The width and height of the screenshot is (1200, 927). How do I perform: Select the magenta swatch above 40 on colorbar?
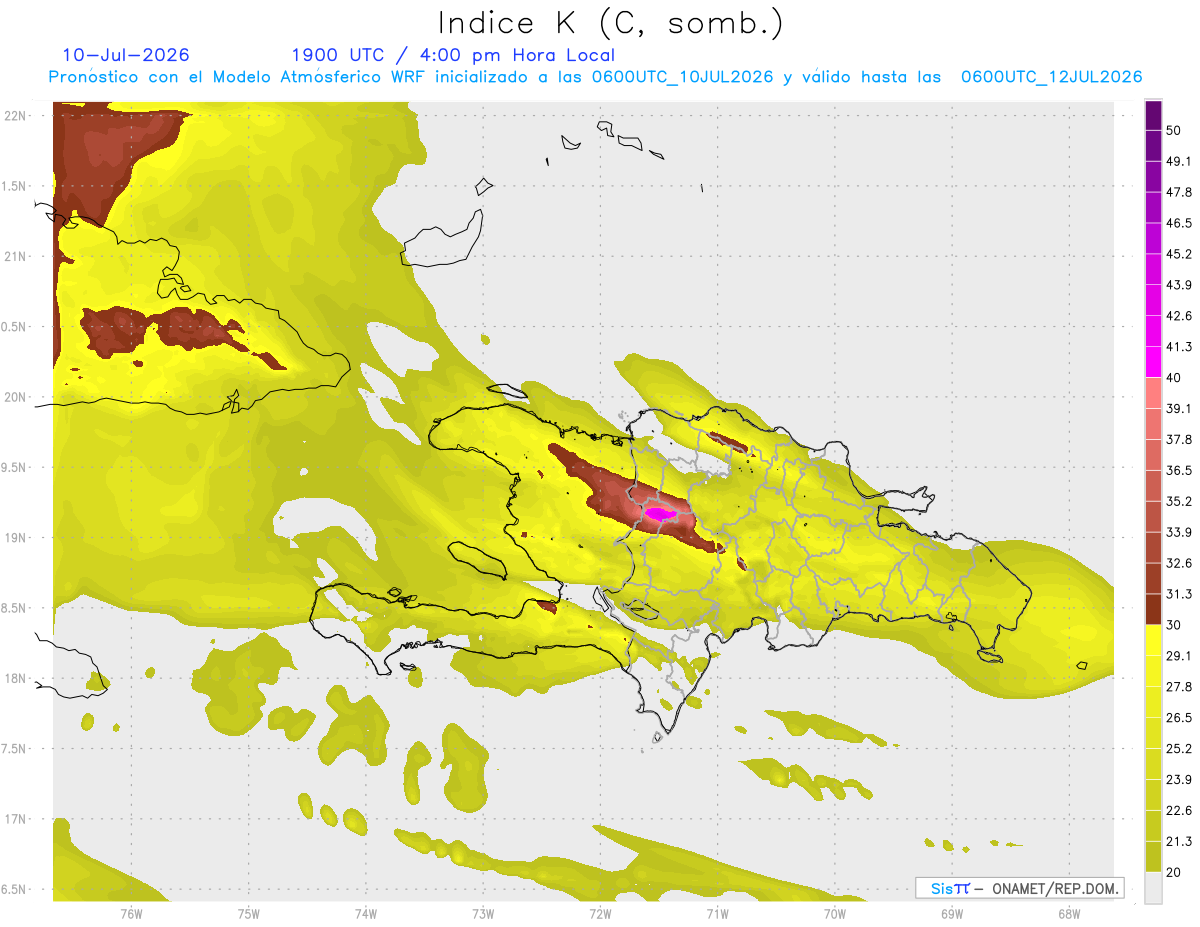1153,361
